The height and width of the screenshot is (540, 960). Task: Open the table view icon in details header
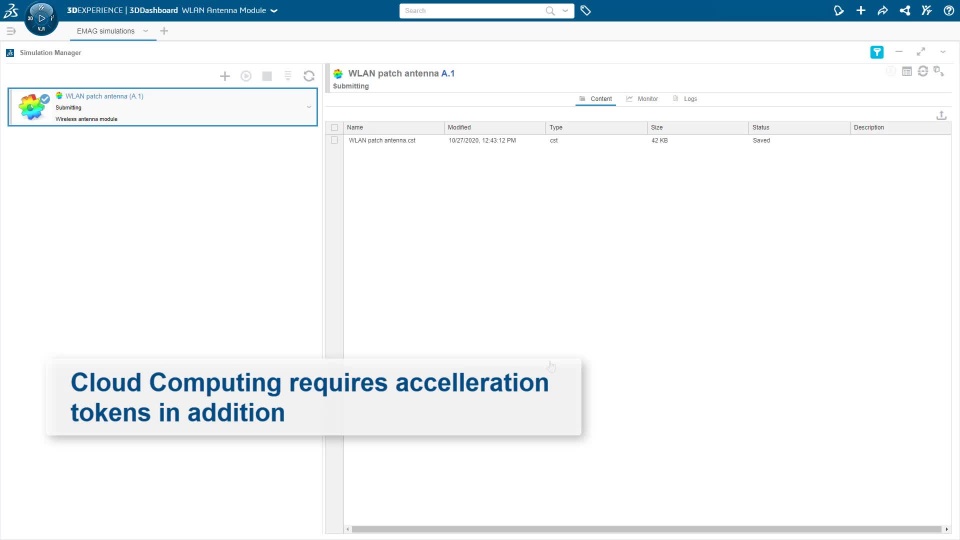(907, 72)
